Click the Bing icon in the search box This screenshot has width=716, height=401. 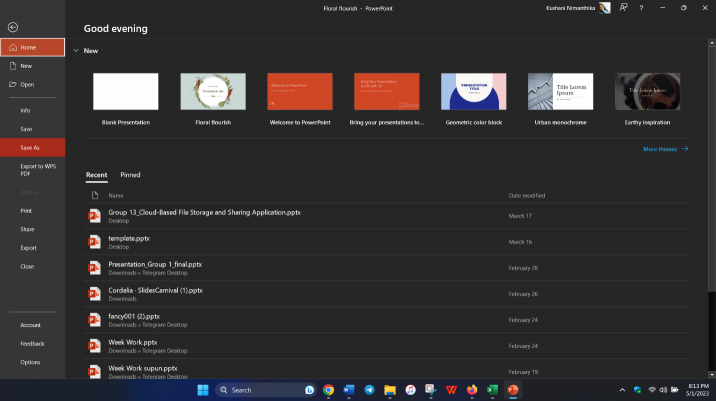pos(309,390)
